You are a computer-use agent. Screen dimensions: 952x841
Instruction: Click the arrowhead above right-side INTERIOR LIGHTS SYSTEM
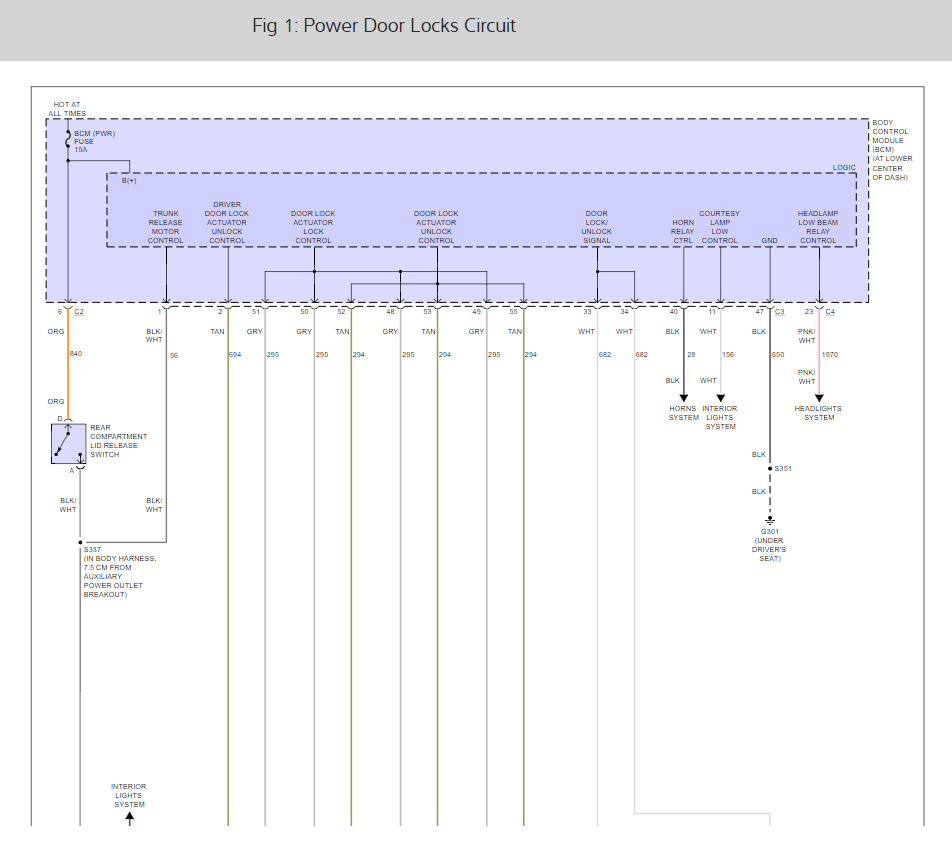point(721,398)
